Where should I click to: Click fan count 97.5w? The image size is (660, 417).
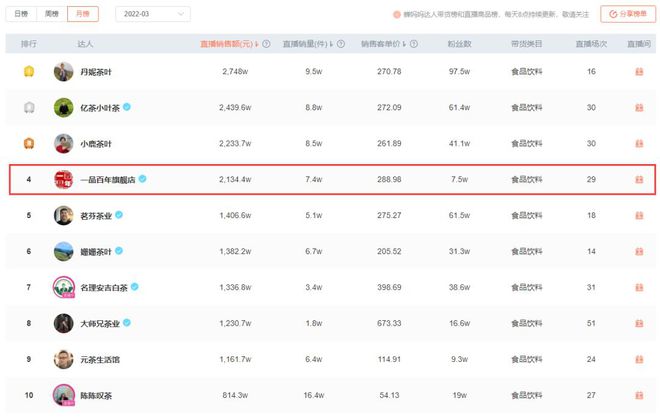pos(459,72)
